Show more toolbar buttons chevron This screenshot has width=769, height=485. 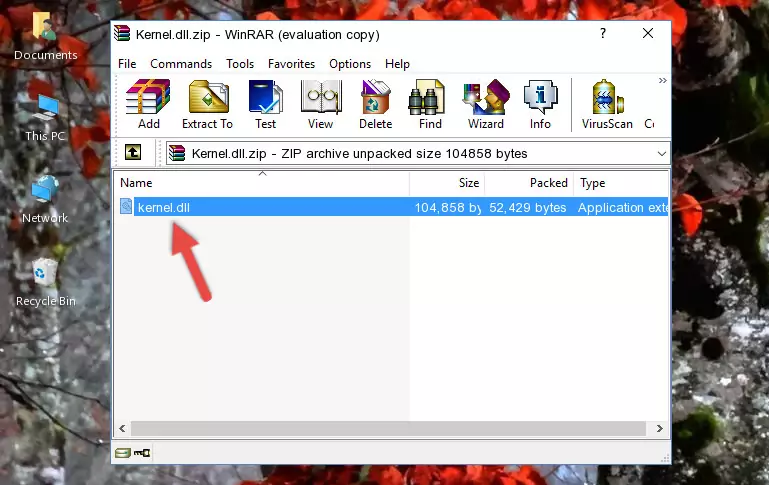pyautogui.click(x=663, y=80)
